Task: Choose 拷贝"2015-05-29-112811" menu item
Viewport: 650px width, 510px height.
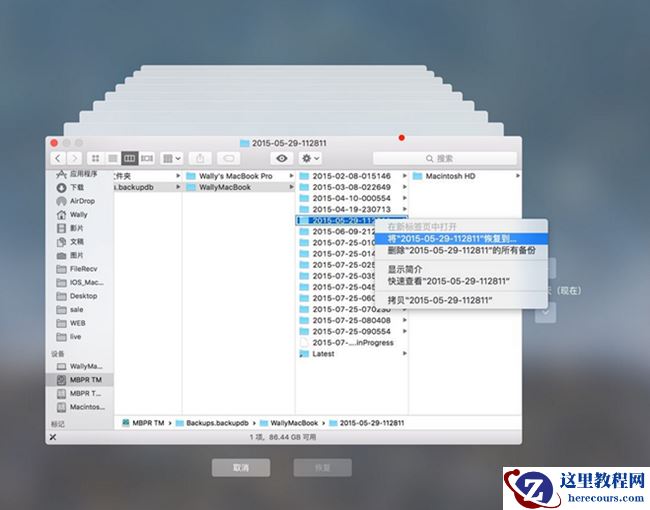Action: [x=461, y=301]
